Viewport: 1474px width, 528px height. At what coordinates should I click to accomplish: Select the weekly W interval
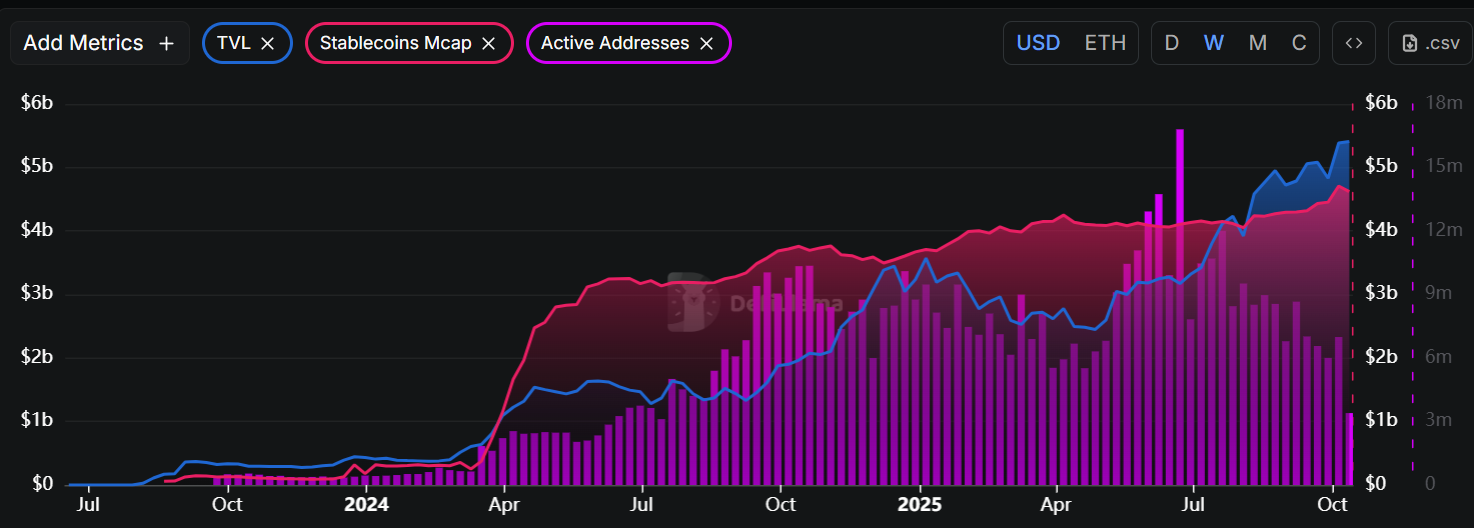click(x=1213, y=43)
